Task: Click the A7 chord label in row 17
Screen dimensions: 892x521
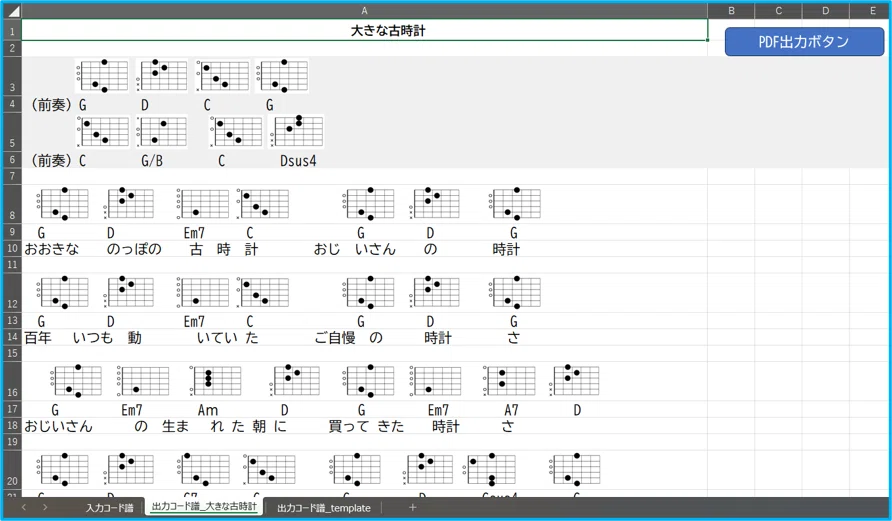Action: pyautogui.click(x=511, y=410)
